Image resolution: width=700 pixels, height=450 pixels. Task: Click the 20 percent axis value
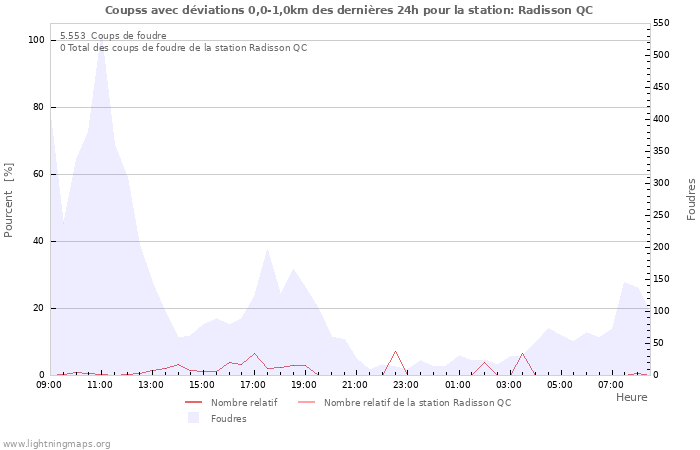click(38, 308)
